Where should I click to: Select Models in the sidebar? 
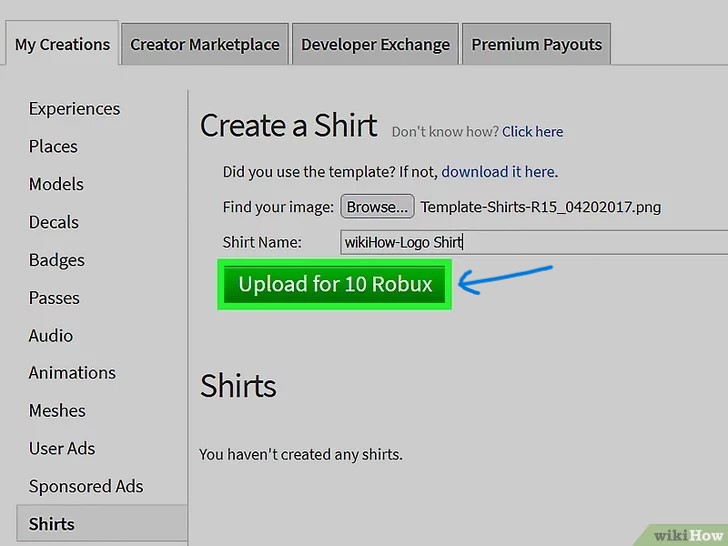(x=56, y=184)
